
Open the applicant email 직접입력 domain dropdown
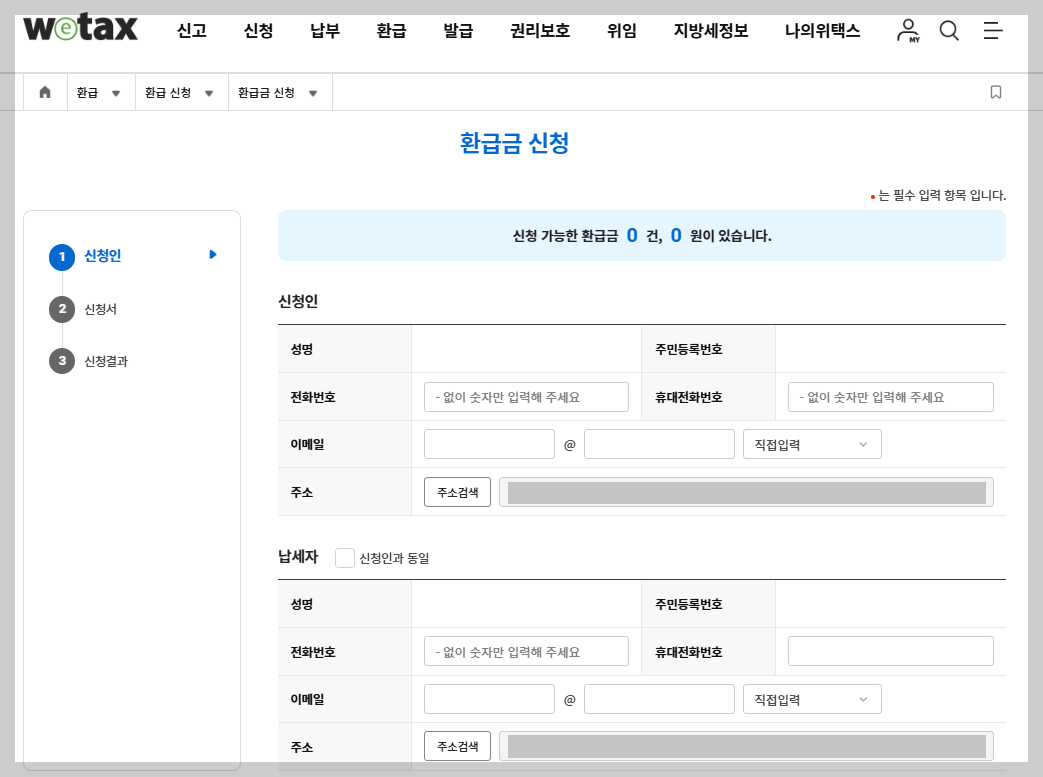[812, 443]
